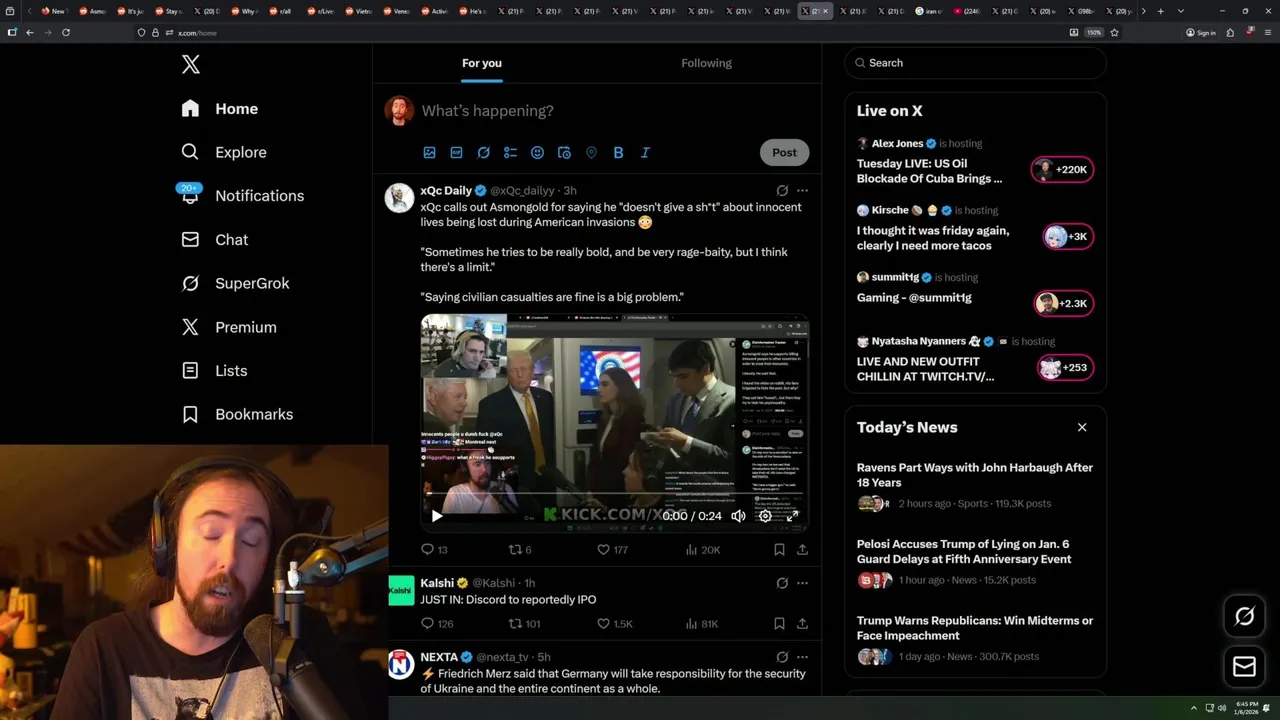Click Grok enhance icon in composer
The height and width of the screenshot is (720, 1280).
tap(483, 153)
